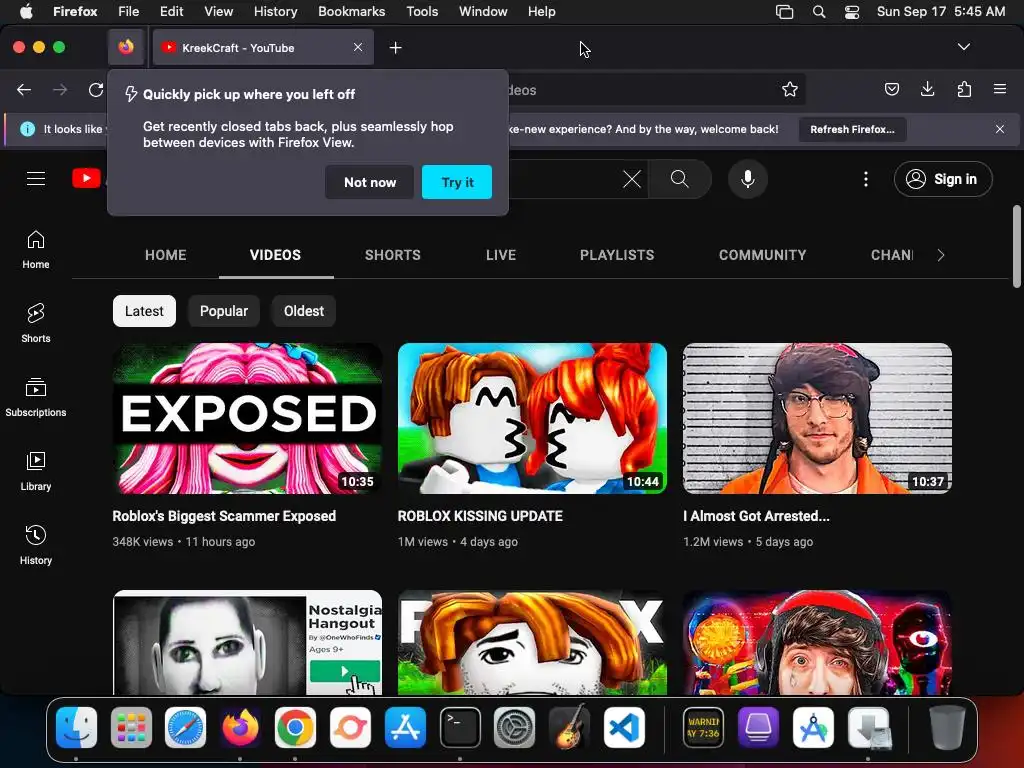Switch to the HOME channel tab
This screenshot has height=768, width=1024.
pyautogui.click(x=166, y=255)
